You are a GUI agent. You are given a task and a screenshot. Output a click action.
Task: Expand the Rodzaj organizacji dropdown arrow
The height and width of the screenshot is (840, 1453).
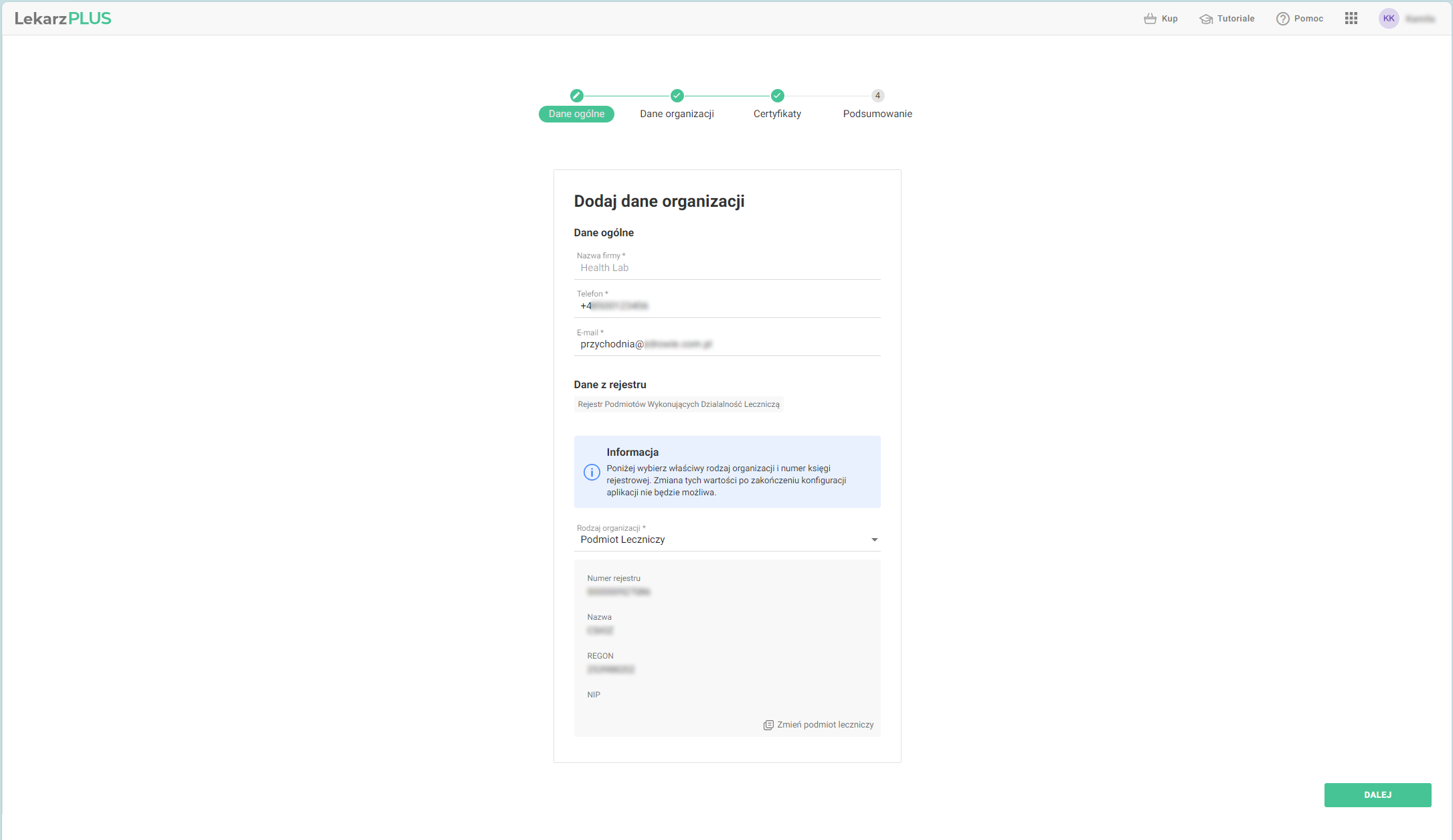pyautogui.click(x=874, y=540)
